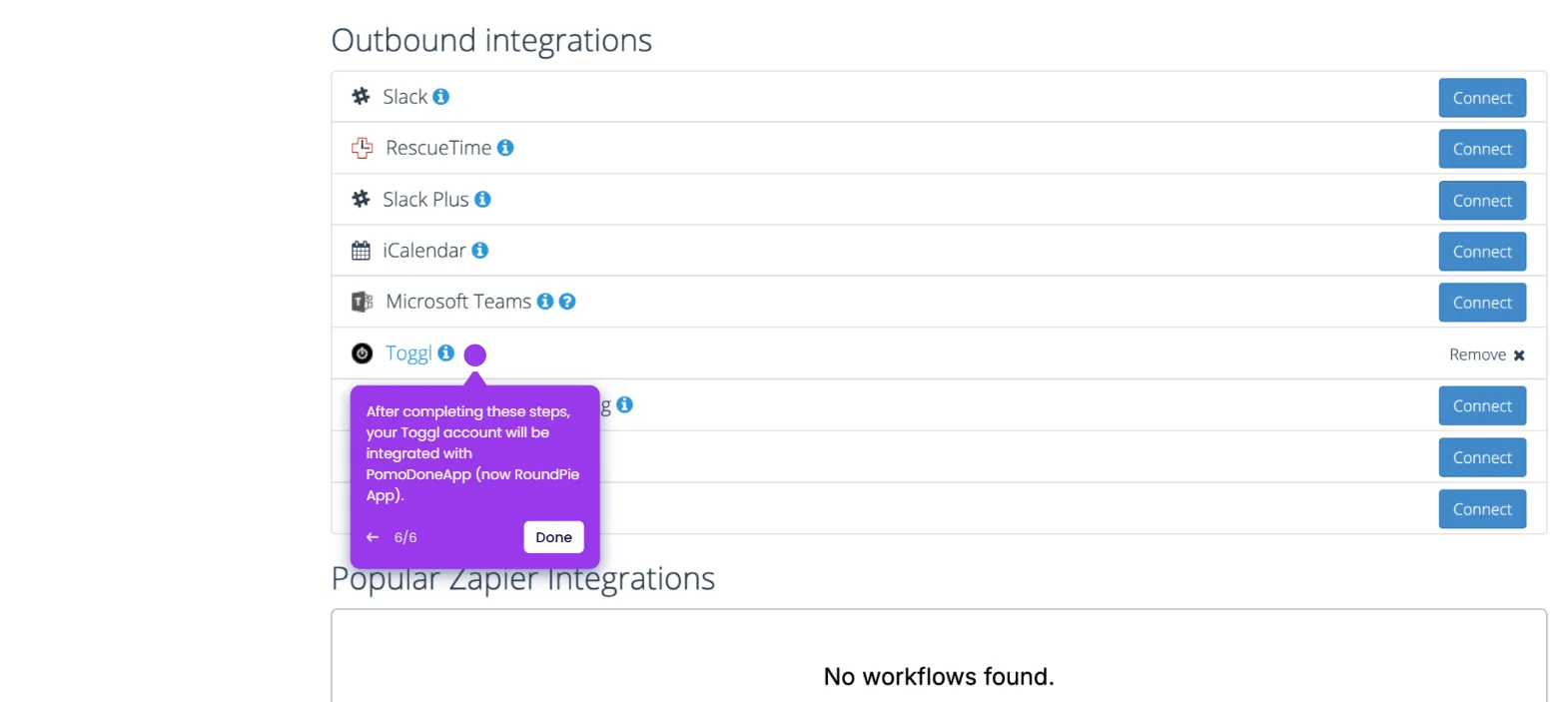Open the Toggl link
This screenshot has height=702, width=1568.
408,353
